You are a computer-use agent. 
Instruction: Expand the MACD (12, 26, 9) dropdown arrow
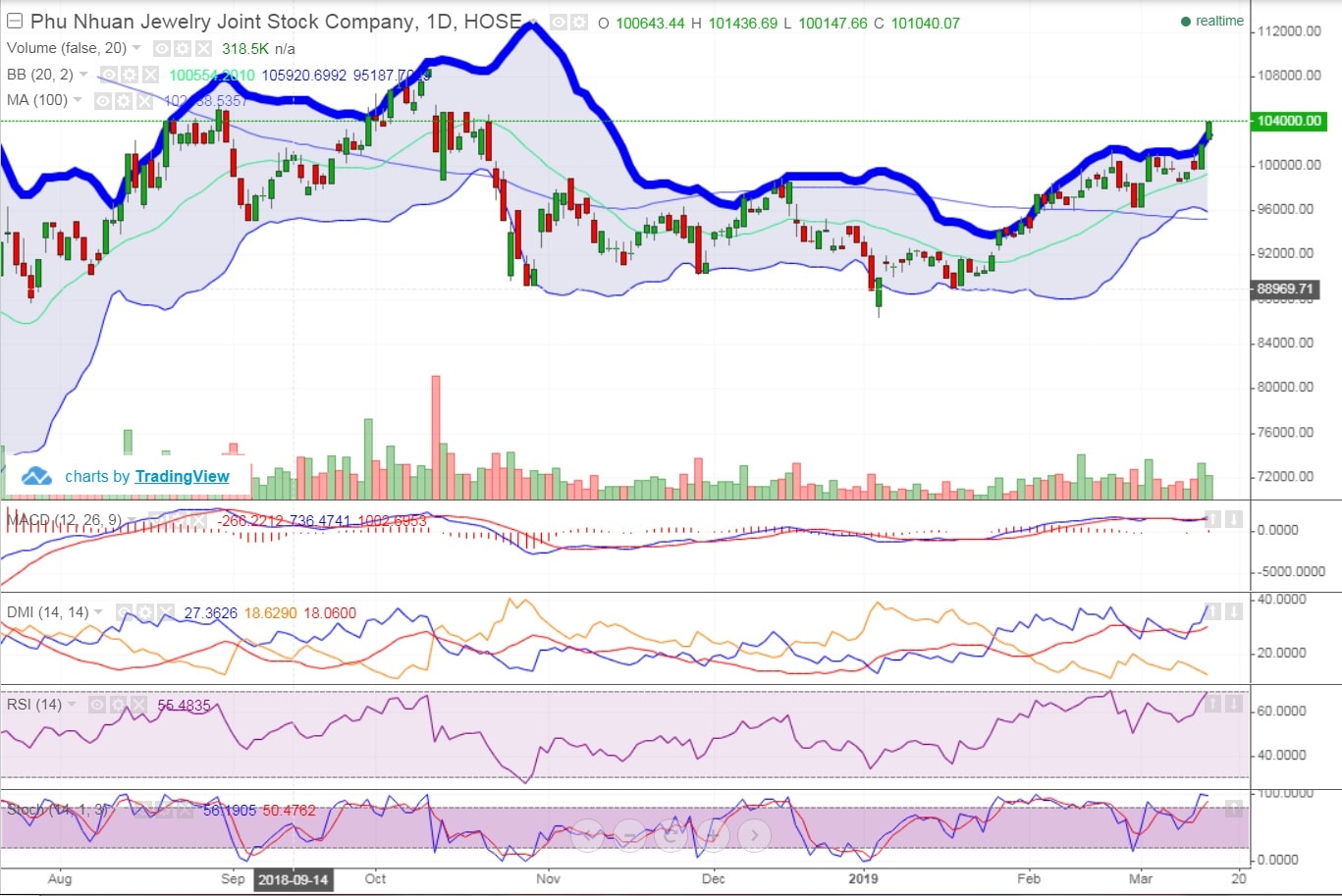pyautogui.click(x=132, y=520)
